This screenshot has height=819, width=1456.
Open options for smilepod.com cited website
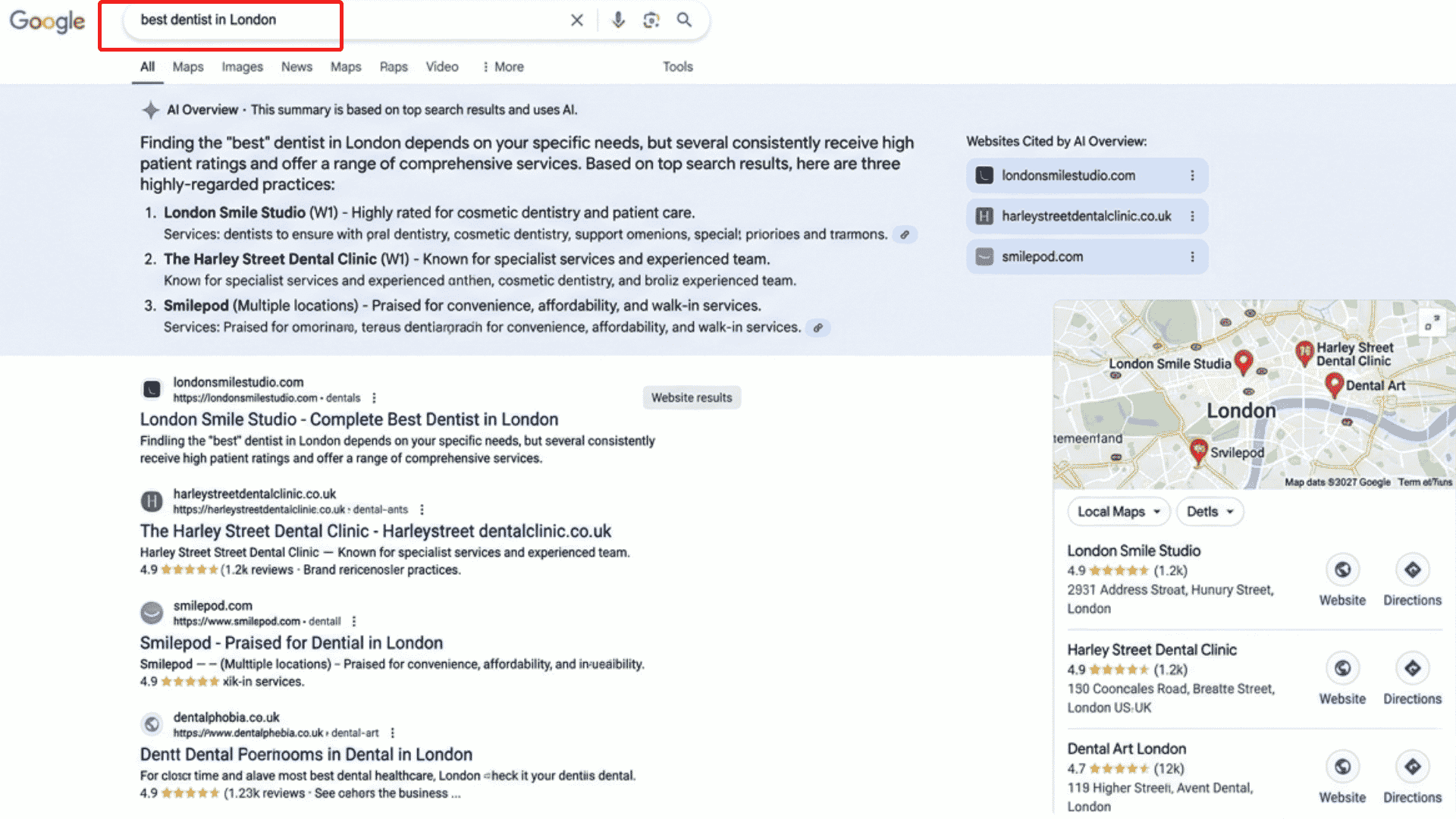click(1192, 257)
